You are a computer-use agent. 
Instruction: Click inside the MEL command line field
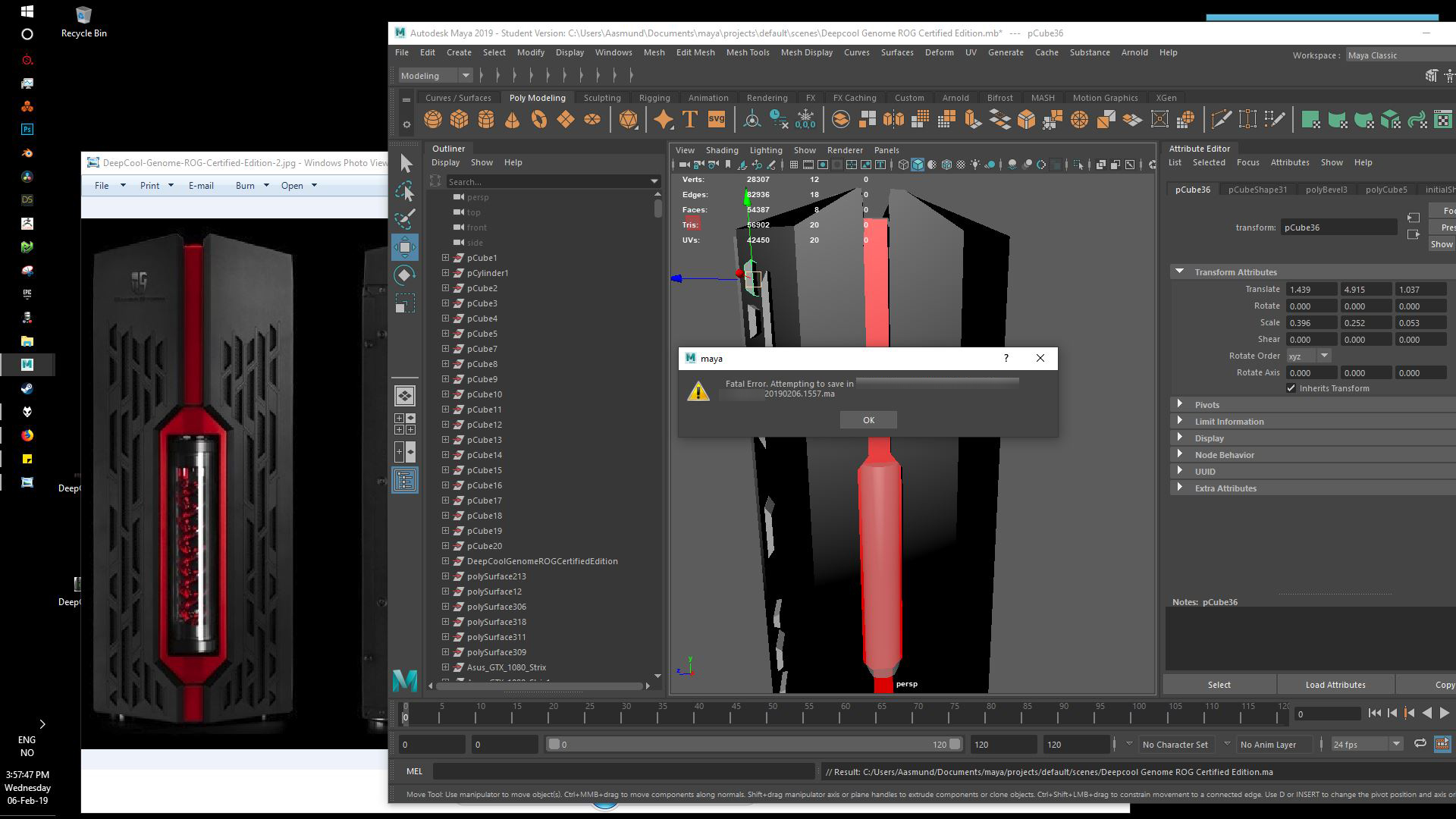(x=622, y=771)
